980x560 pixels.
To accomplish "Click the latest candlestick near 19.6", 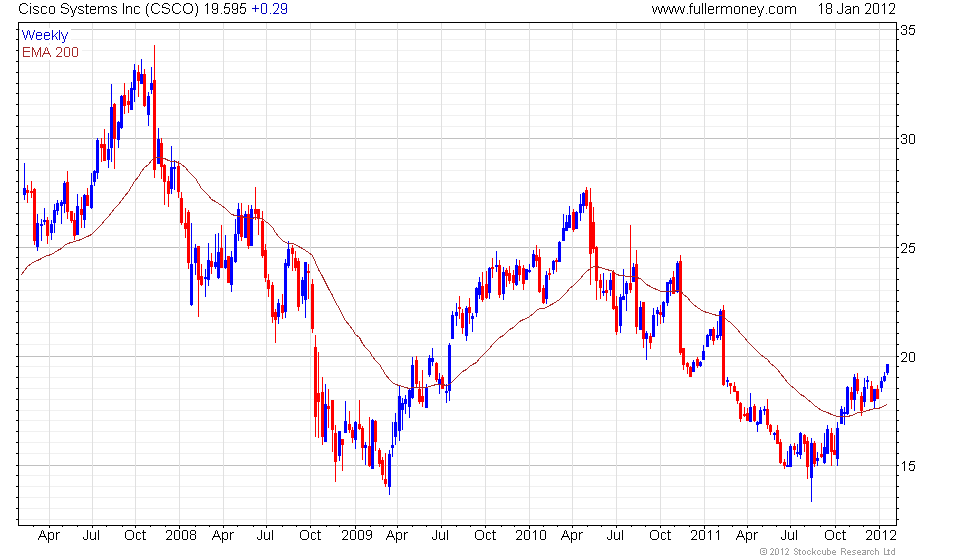I will coord(888,369).
